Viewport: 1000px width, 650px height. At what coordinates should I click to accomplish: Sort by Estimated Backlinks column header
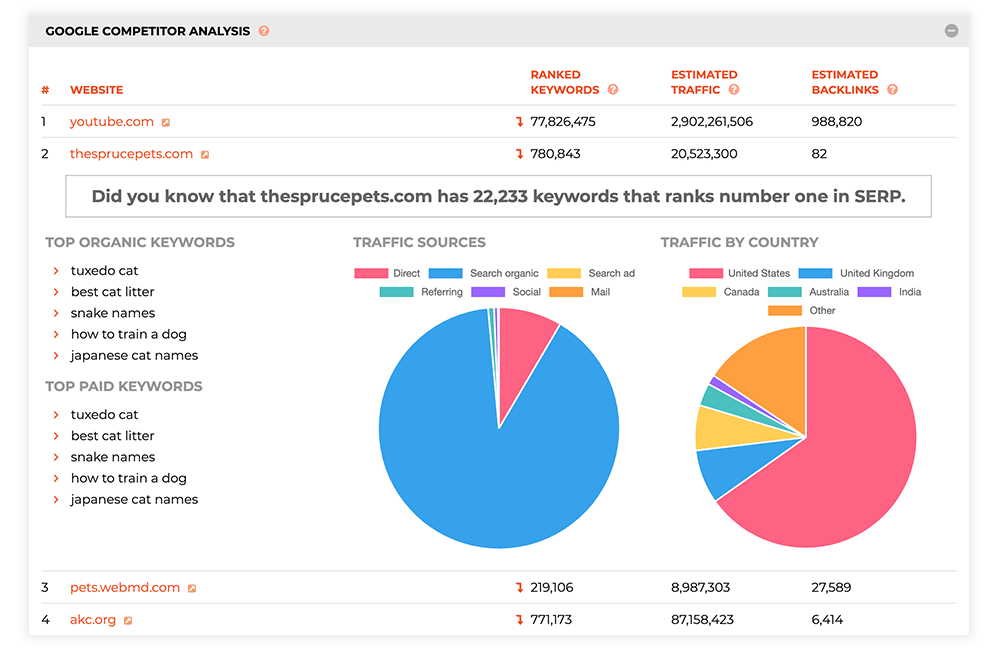[x=845, y=82]
